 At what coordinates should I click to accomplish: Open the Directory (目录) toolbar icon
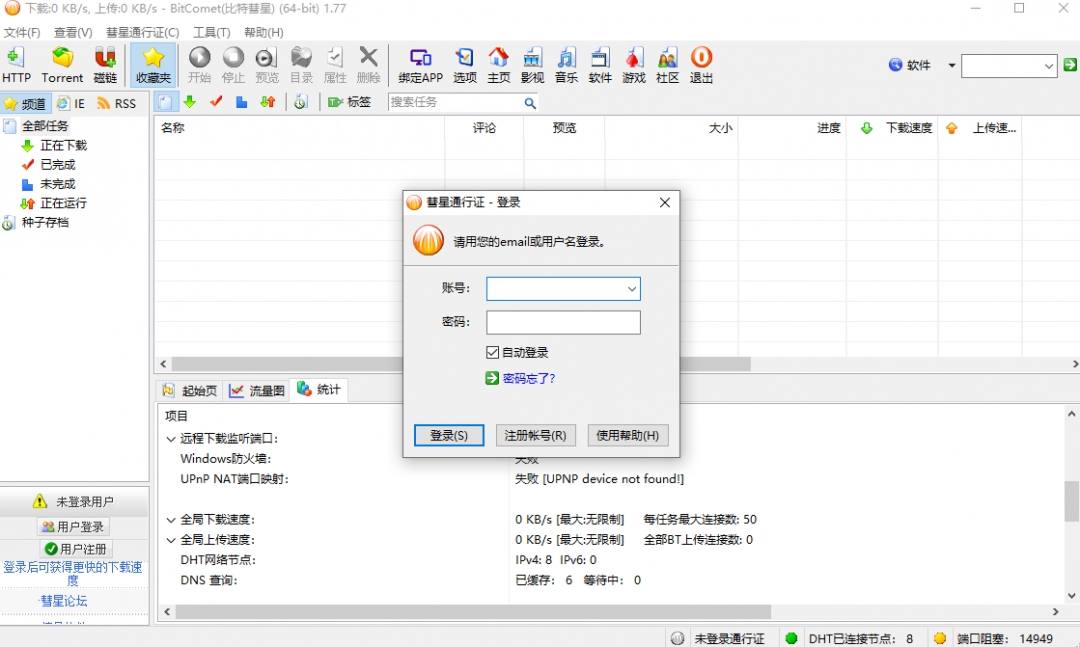tap(301, 65)
